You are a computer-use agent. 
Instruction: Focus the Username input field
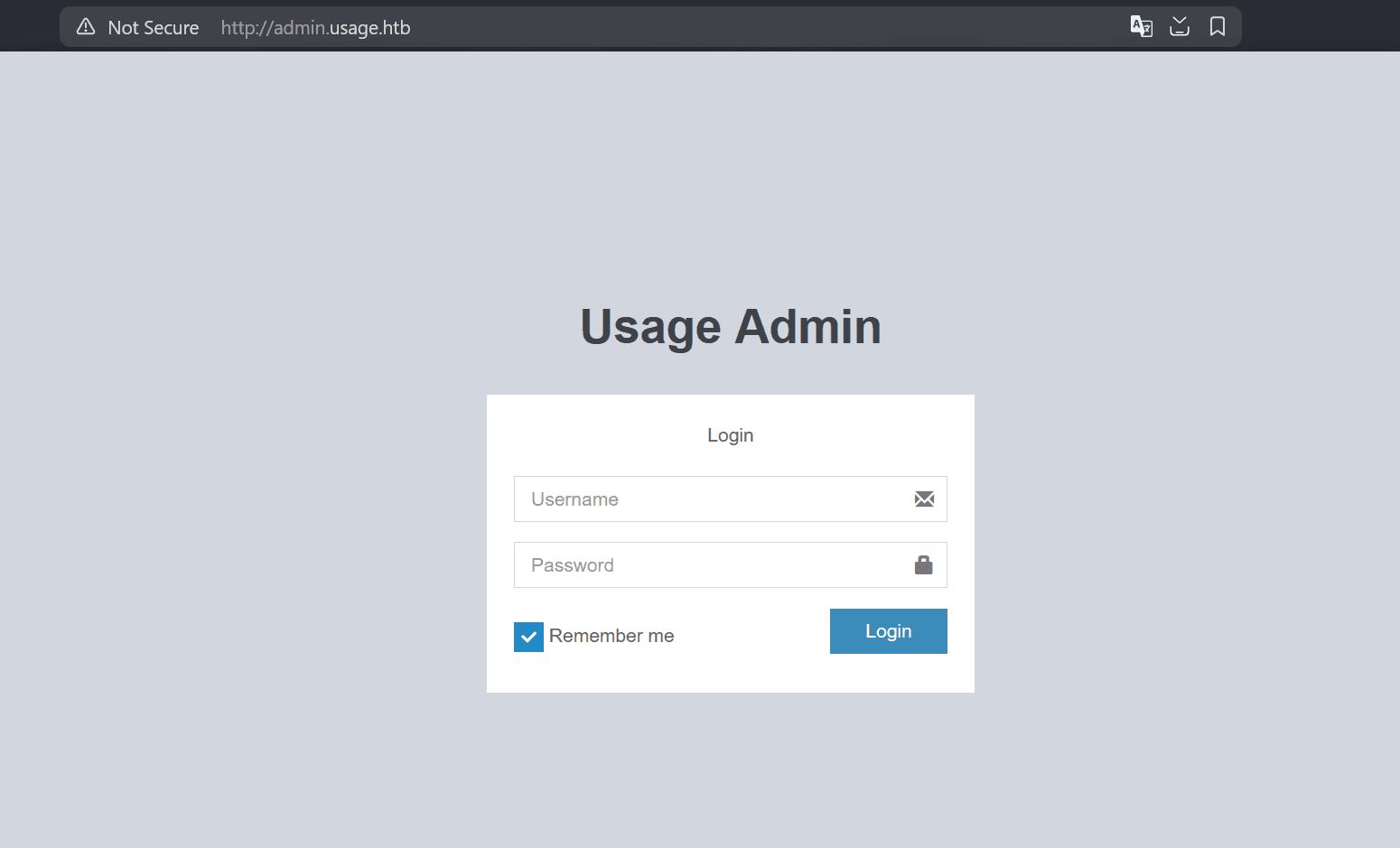pyautogui.click(x=705, y=499)
